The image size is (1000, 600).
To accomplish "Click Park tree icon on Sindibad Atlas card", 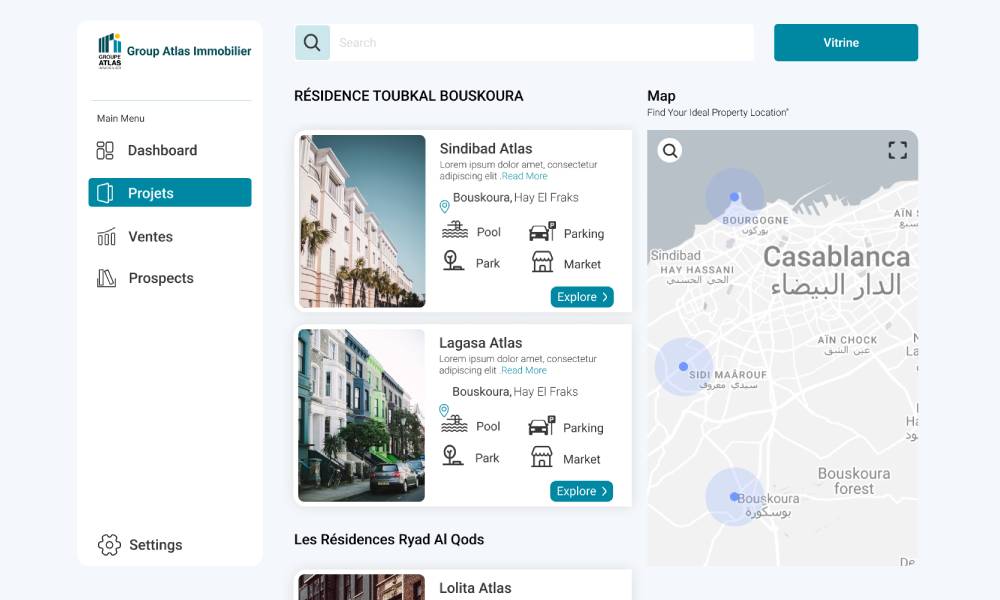I will [453, 260].
